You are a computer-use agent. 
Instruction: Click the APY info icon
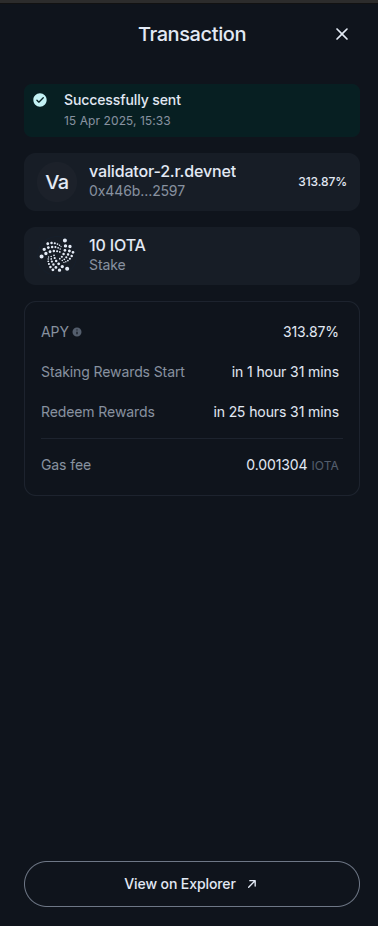point(77,332)
